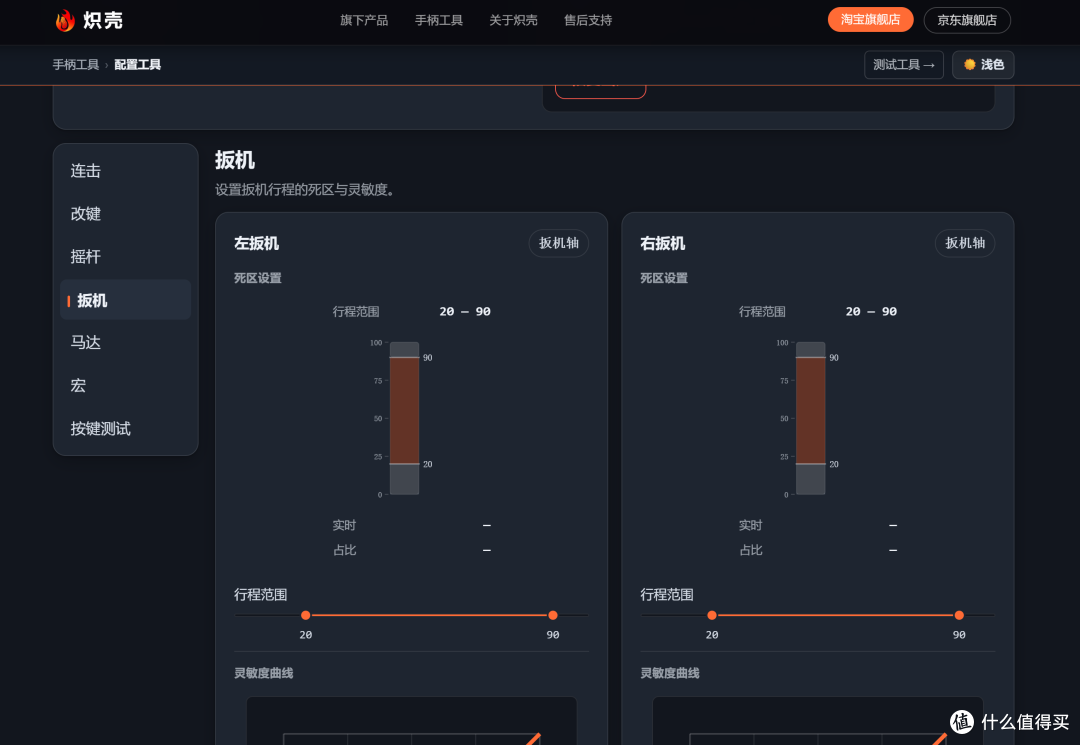The width and height of the screenshot is (1080, 745).
Task: Click left trigger slider handle at 20
Action: (306, 615)
